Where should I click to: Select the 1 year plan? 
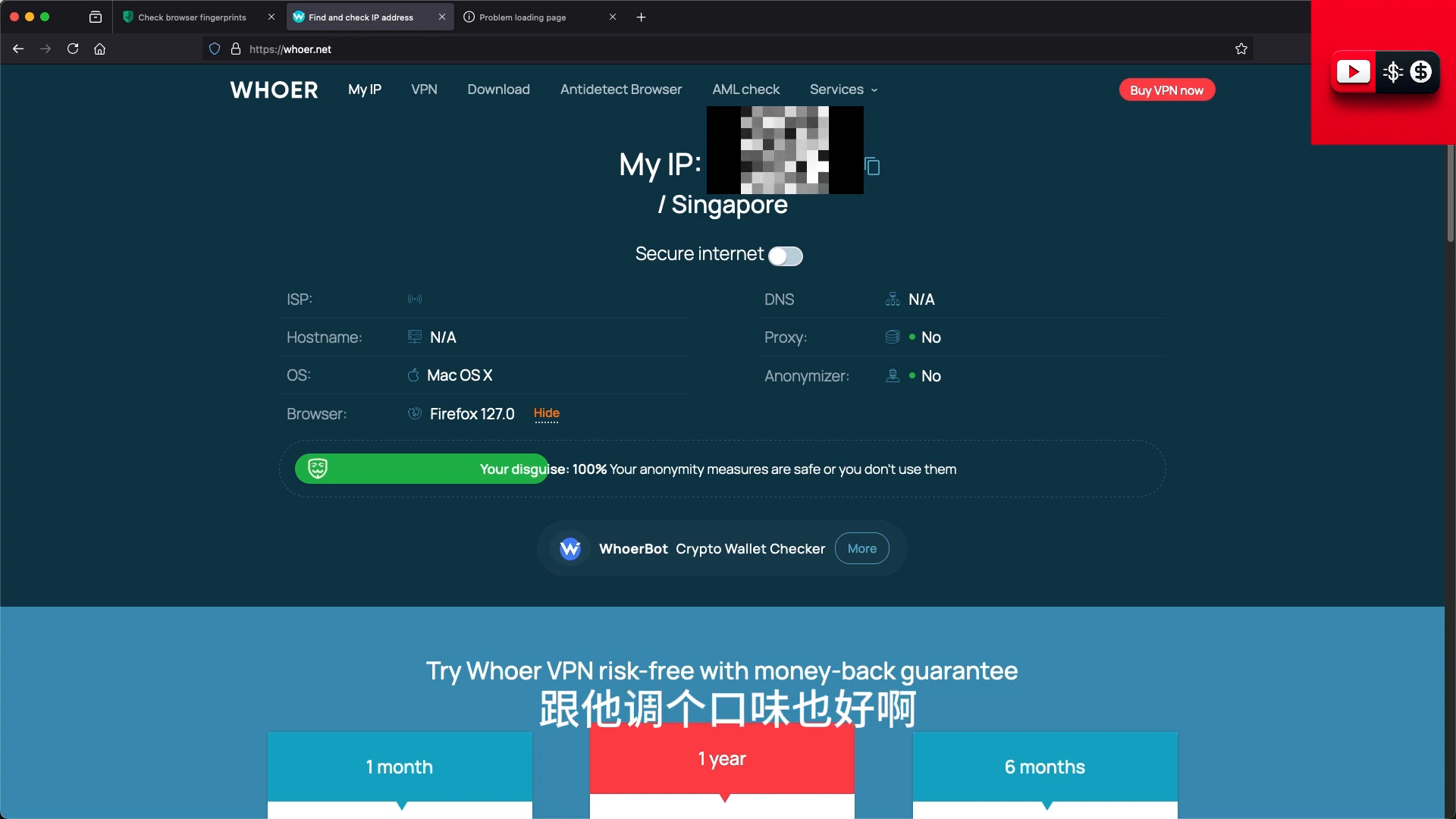click(722, 758)
